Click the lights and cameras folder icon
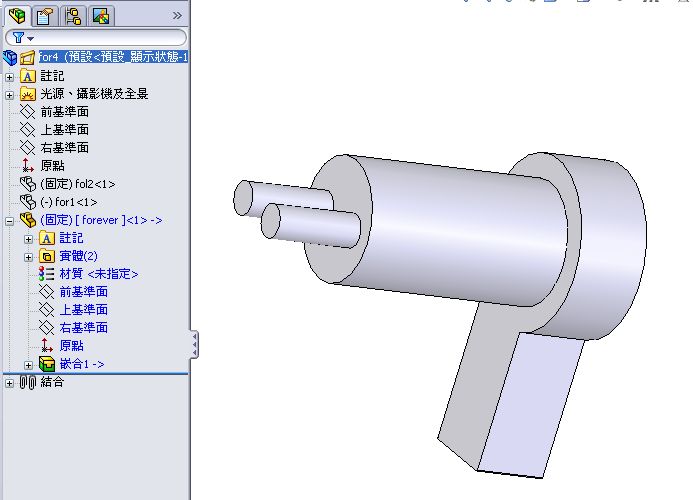The height and width of the screenshot is (500, 693). click(x=27, y=94)
